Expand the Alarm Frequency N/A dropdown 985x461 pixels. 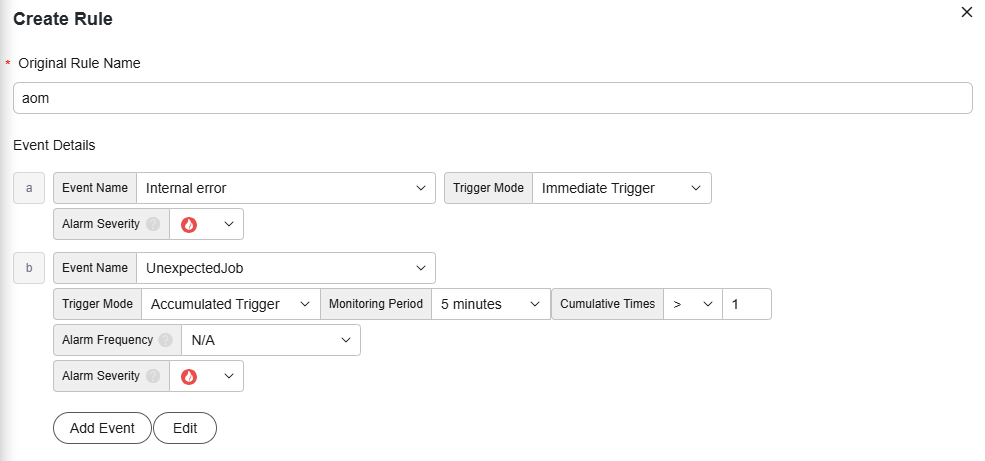271,340
